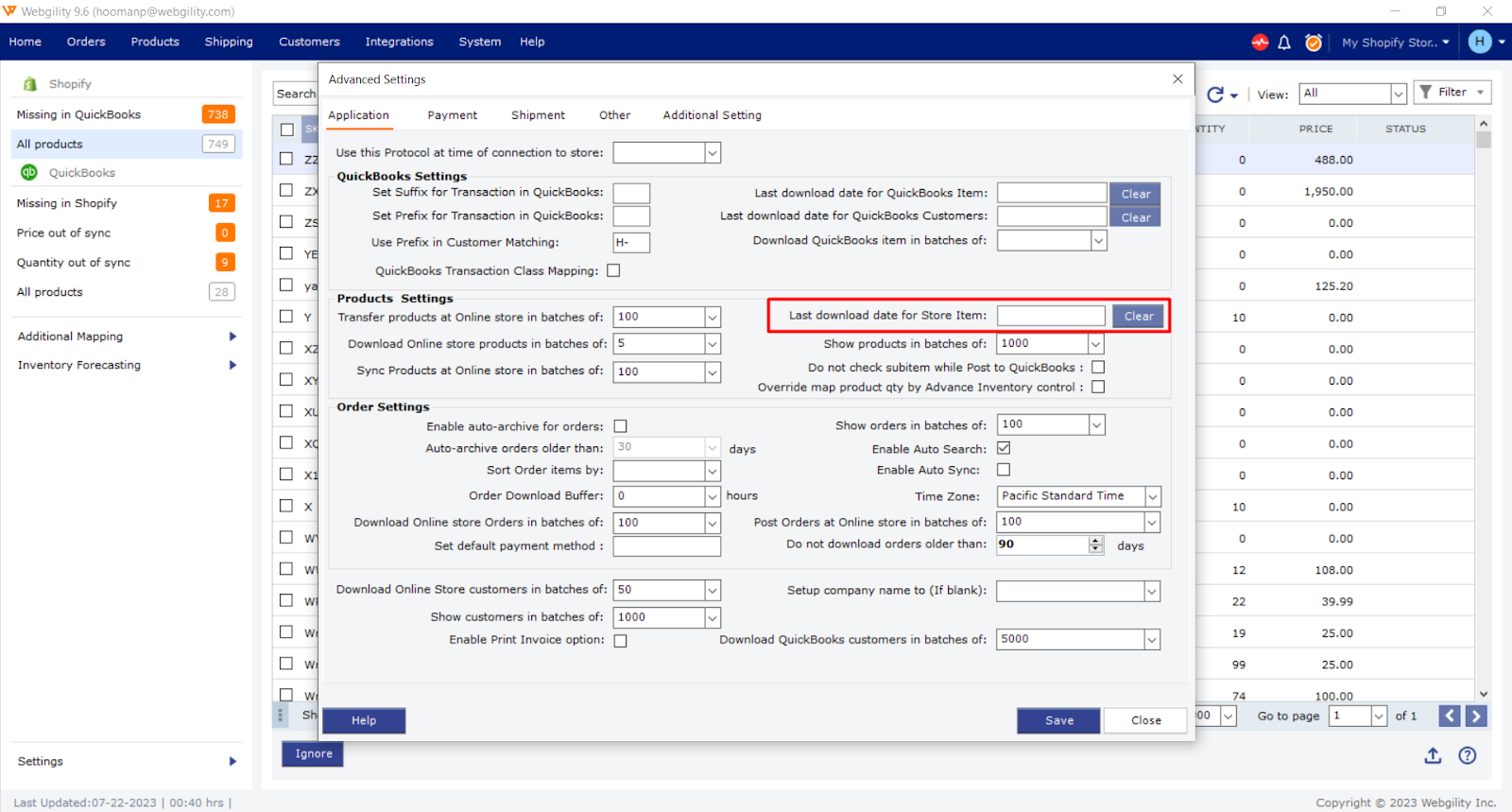Open My Shopify Store dropdown
This screenshot has width=1512, height=812.
pyautogui.click(x=1396, y=43)
